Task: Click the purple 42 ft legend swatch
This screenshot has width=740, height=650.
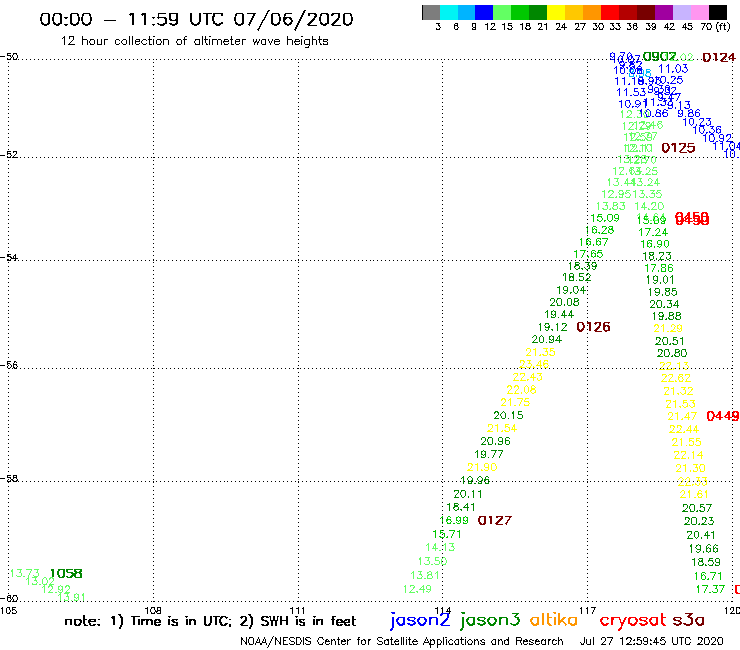Action: [x=664, y=12]
